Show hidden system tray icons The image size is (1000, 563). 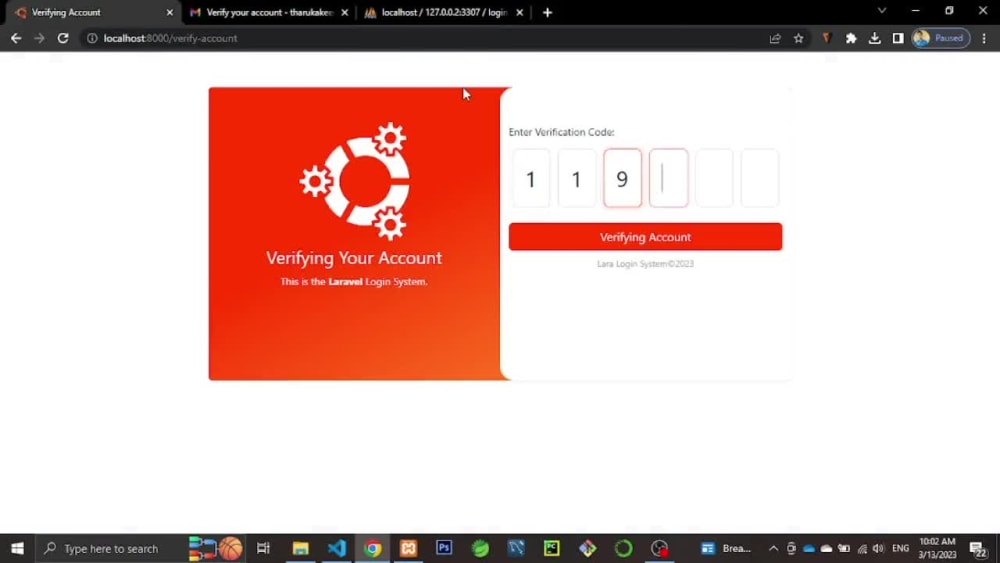pyautogui.click(x=773, y=548)
